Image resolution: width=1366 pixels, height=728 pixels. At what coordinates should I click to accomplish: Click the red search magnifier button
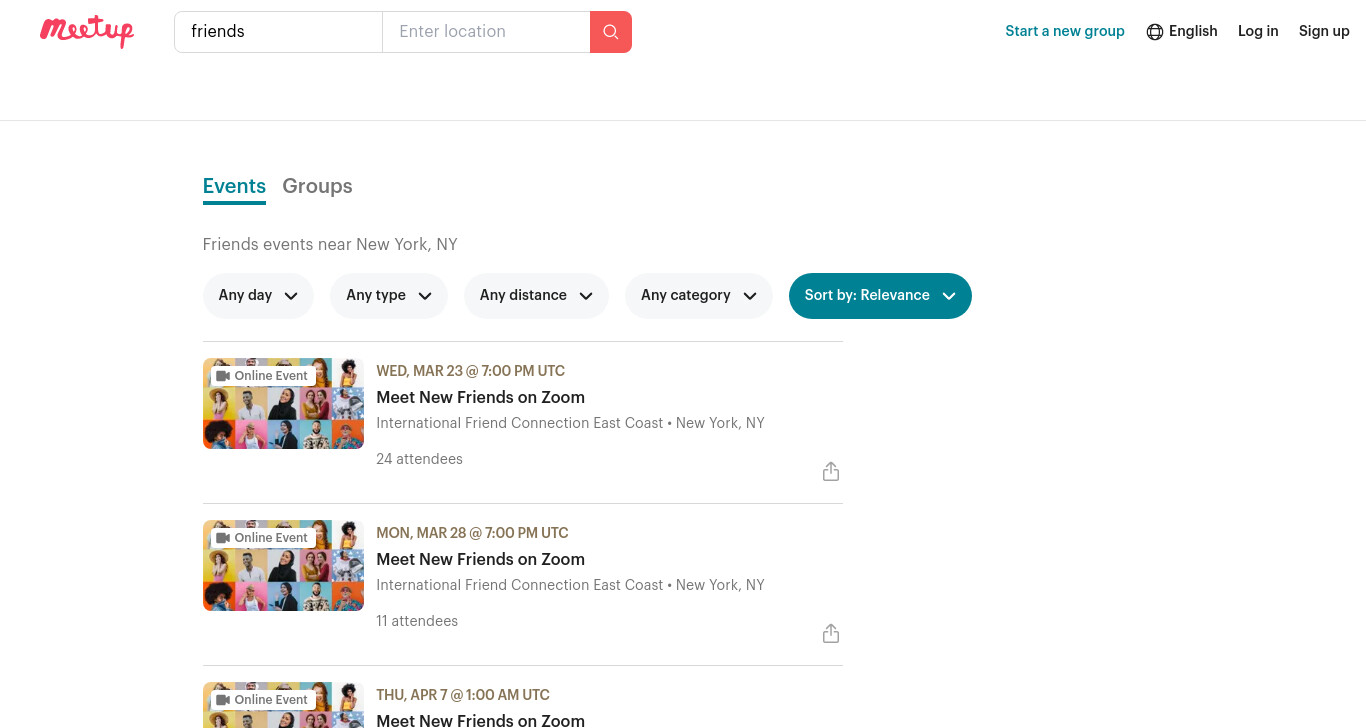click(x=611, y=32)
